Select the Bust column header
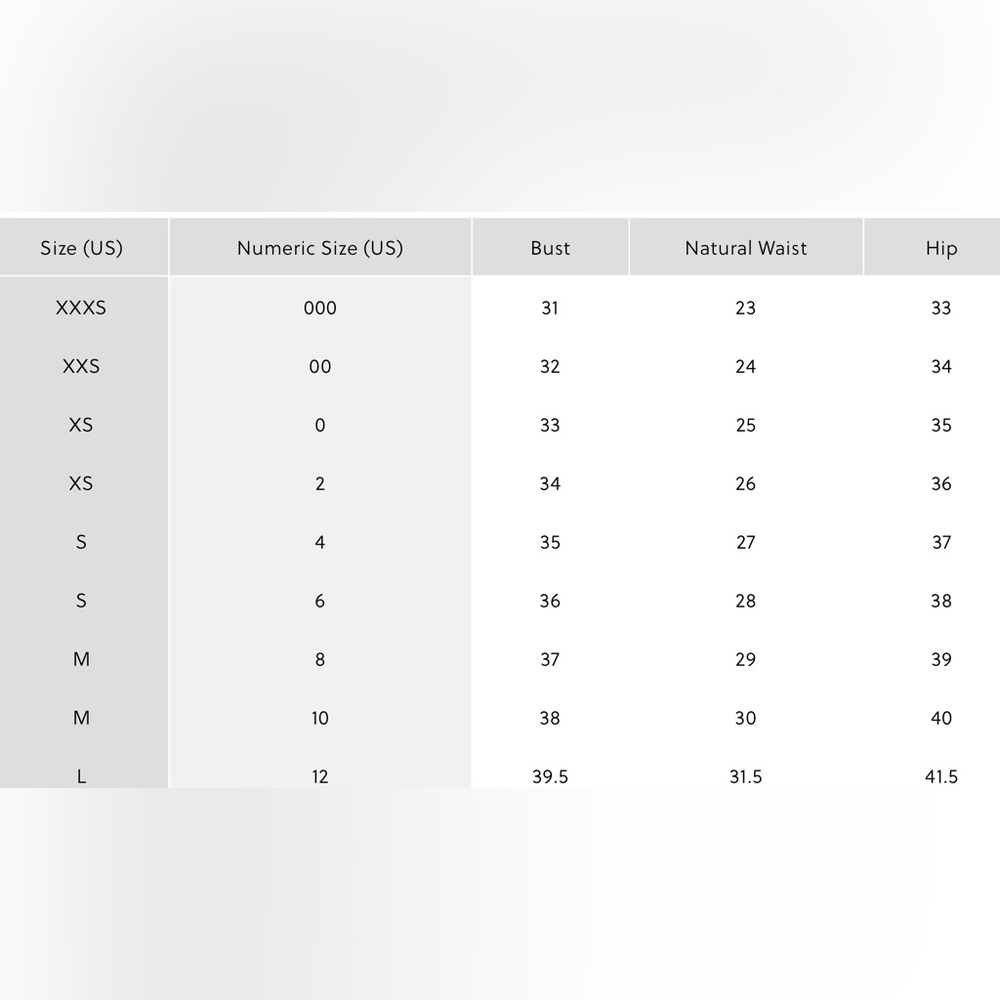Viewport: 1000px width, 1000px height. click(x=550, y=247)
